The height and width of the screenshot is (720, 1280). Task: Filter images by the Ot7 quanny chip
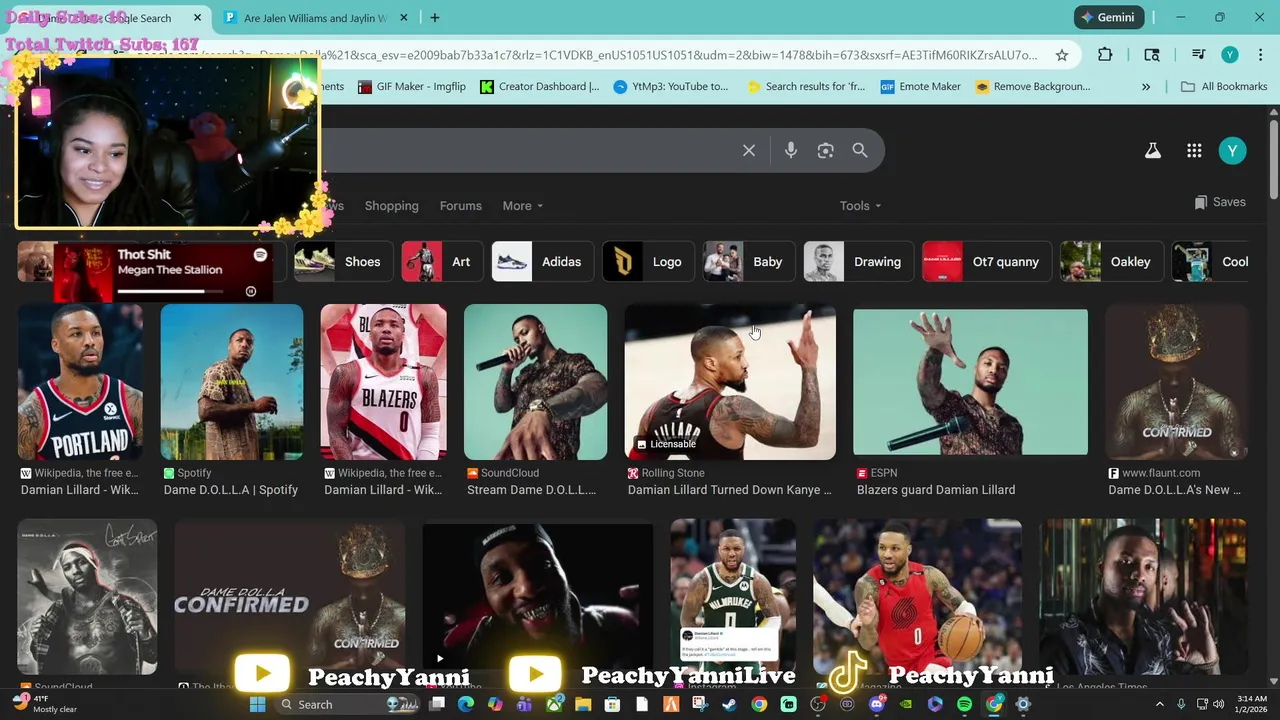pyautogui.click(x=986, y=262)
